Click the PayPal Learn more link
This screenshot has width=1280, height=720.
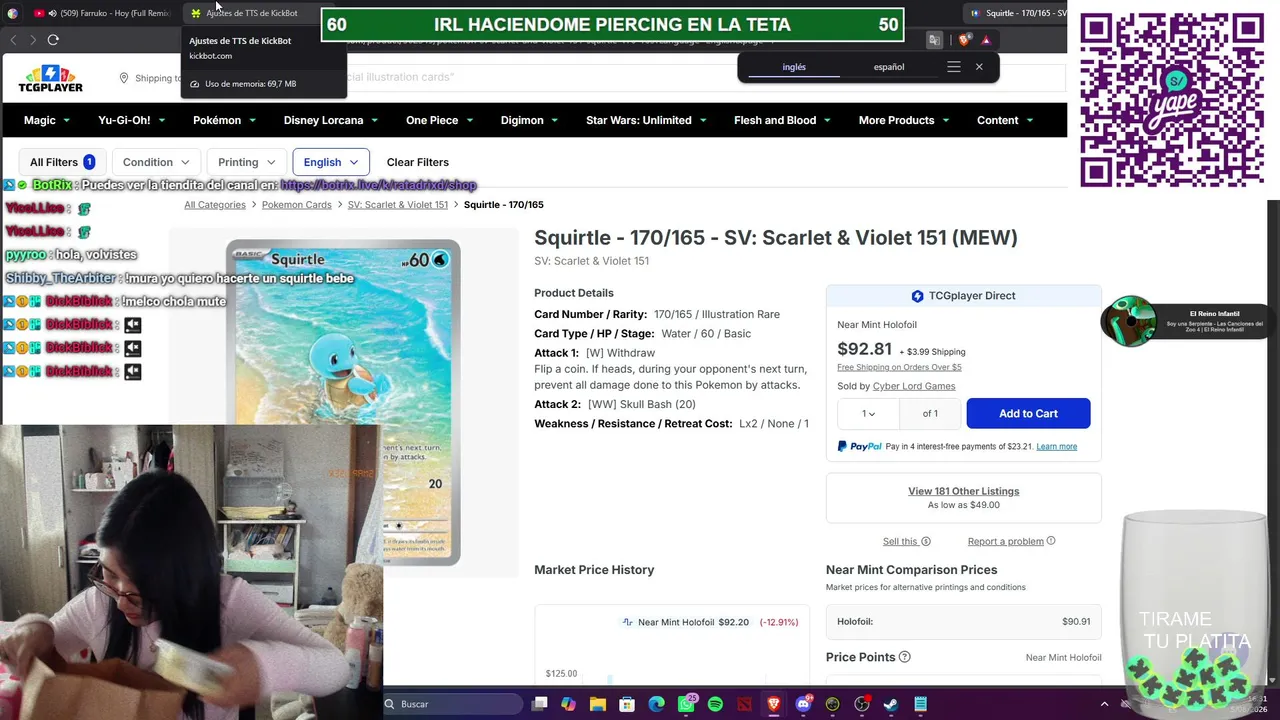click(1056, 447)
